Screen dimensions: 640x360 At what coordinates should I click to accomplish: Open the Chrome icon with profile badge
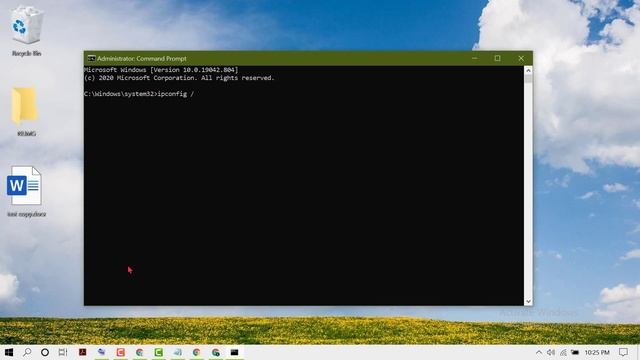[x=216, y=352]
